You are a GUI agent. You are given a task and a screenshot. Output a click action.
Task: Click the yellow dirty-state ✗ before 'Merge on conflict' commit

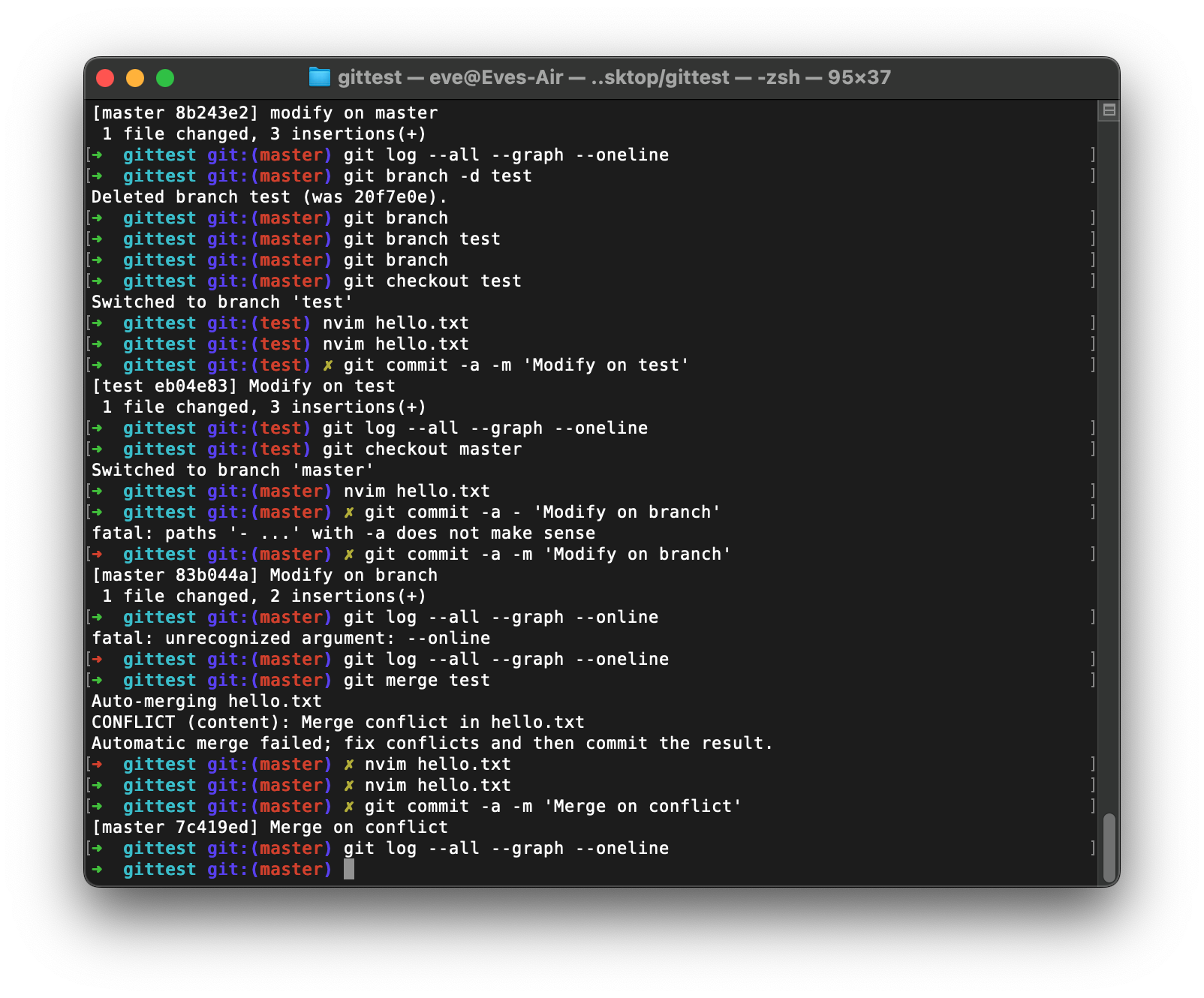(x=349, y=807)
